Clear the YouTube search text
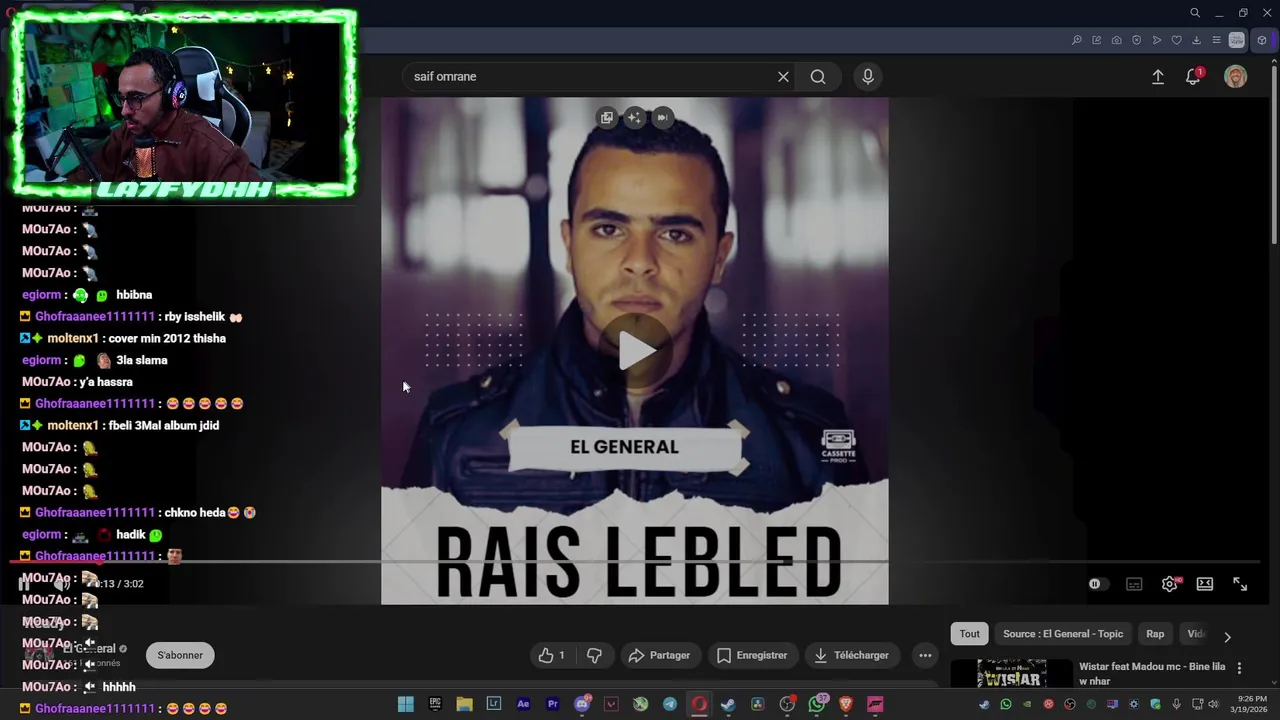This screenshot has height=720, width=1280. pos(783,77)
